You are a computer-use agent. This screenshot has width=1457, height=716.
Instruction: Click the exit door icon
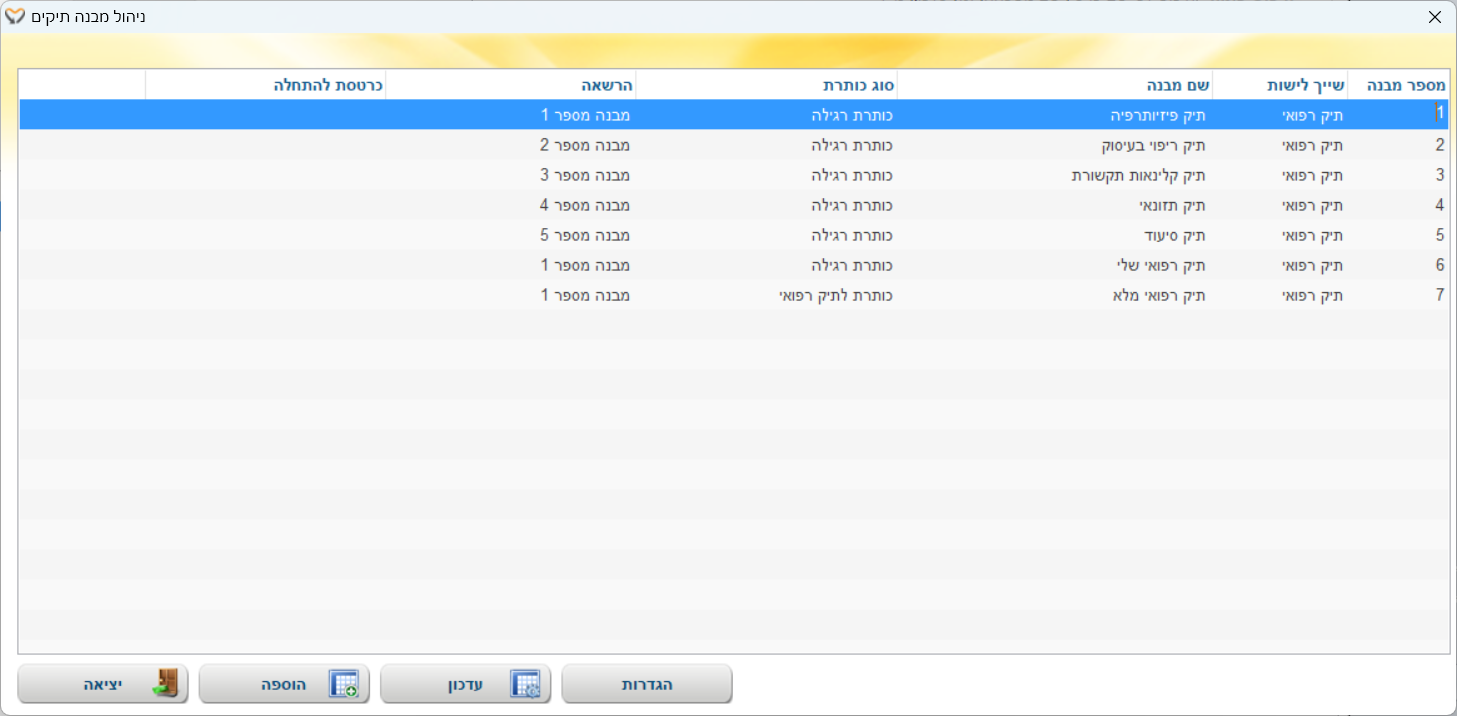click(x=164, y=684)
